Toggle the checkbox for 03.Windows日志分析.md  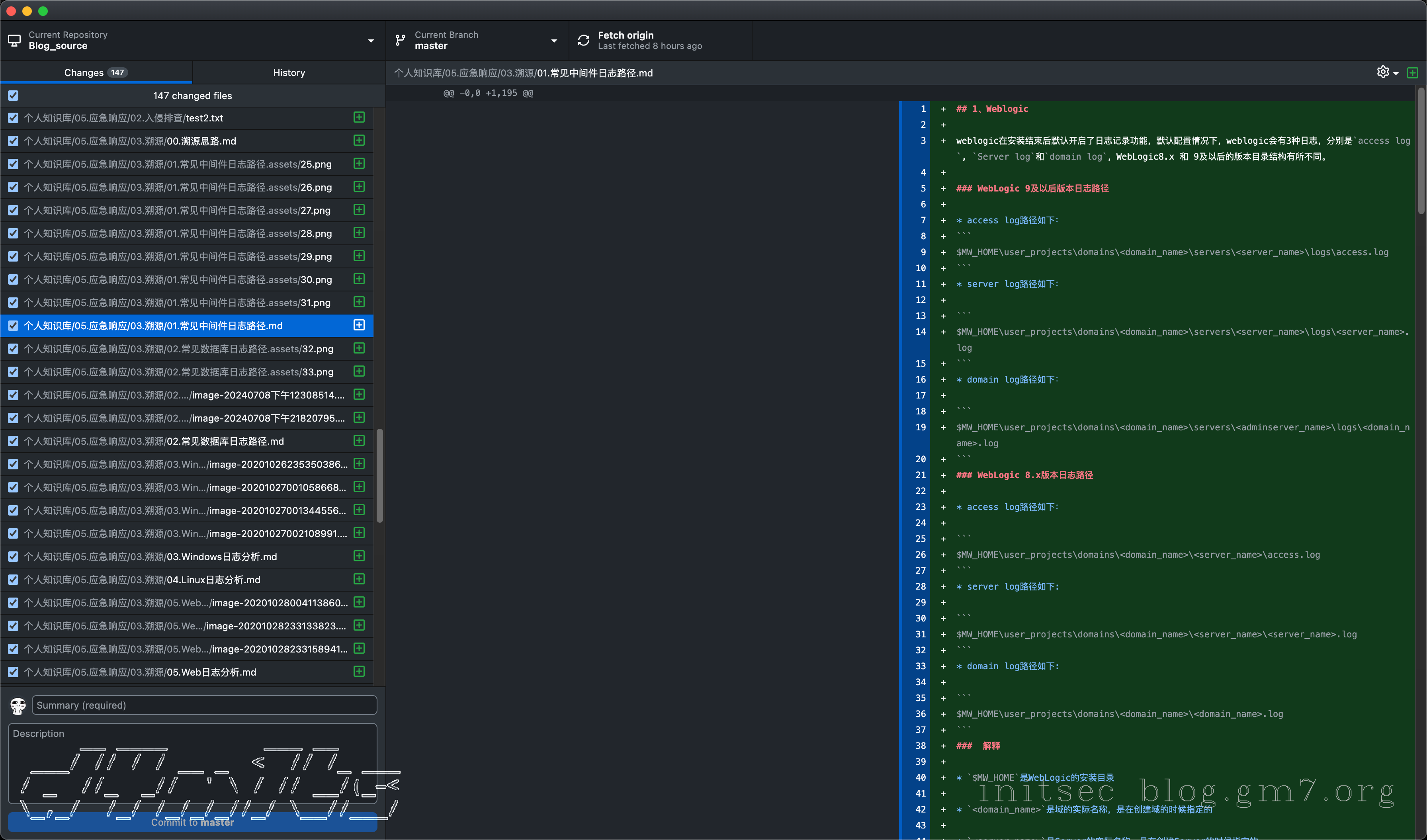pos(13,557)
